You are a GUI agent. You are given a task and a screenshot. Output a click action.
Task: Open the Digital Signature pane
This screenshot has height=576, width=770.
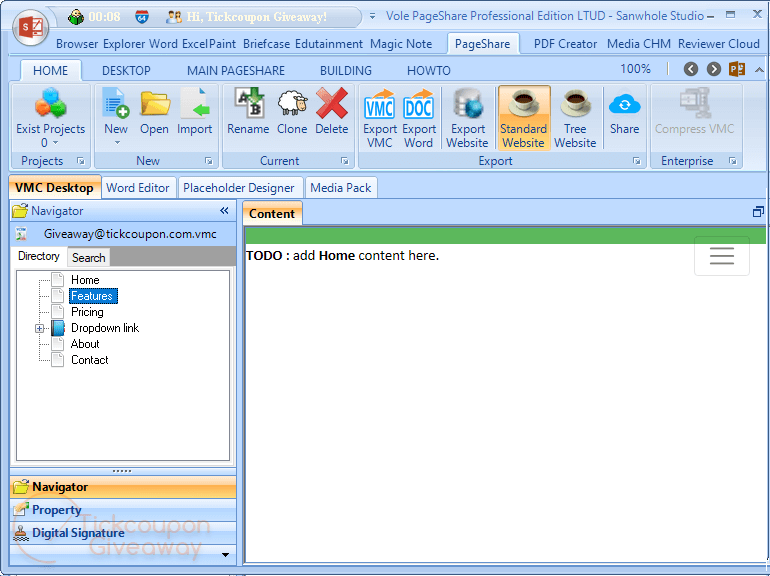[x=123, y=533]
